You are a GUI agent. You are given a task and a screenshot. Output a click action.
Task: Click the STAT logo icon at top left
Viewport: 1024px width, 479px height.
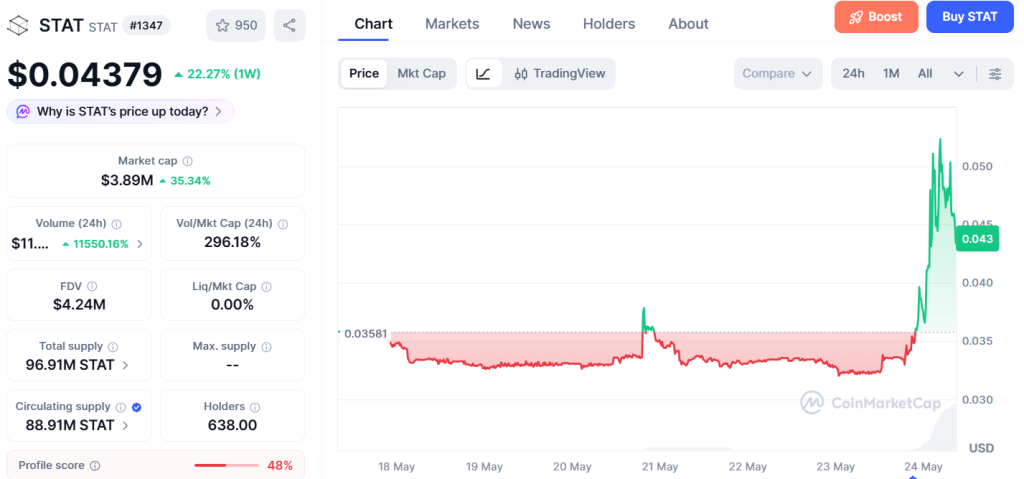18,25
